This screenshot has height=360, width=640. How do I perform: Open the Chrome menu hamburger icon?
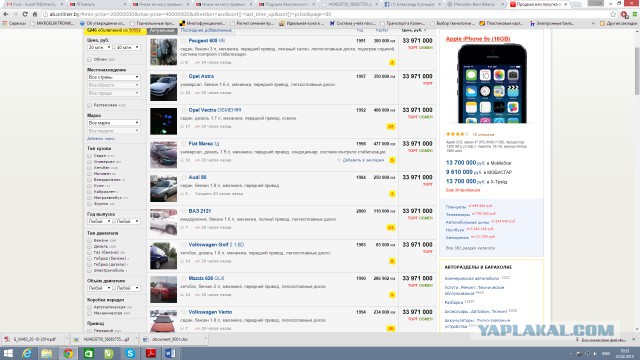(635, 14)
